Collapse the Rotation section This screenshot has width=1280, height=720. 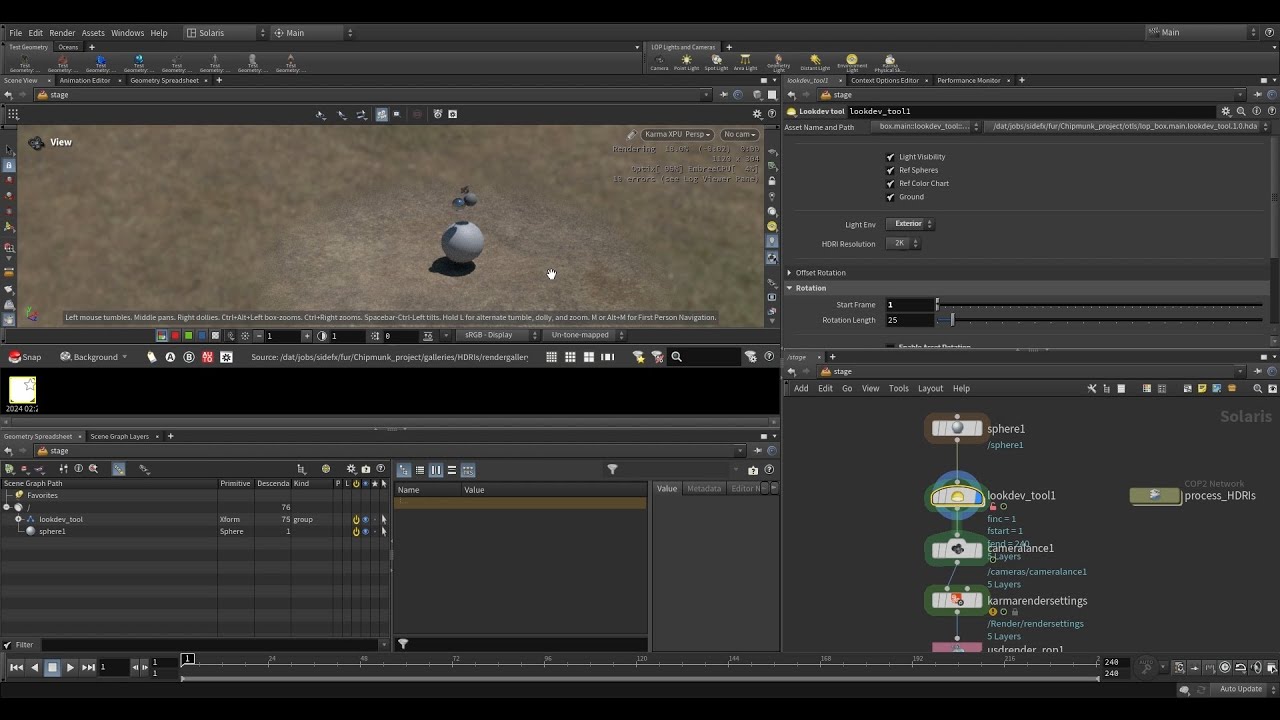click(x=790, y=288)
